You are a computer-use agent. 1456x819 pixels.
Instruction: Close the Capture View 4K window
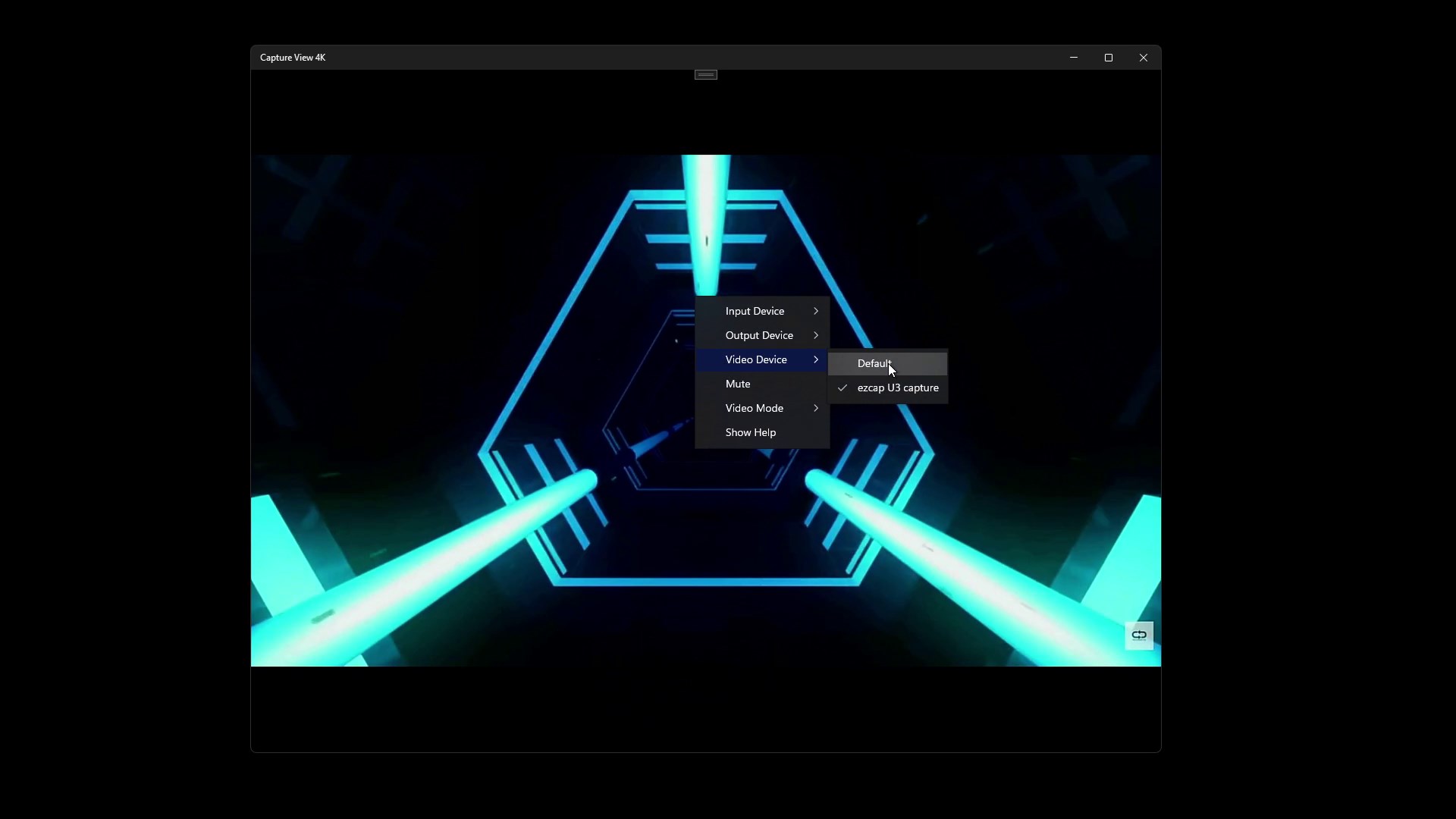click(1143, 58)
